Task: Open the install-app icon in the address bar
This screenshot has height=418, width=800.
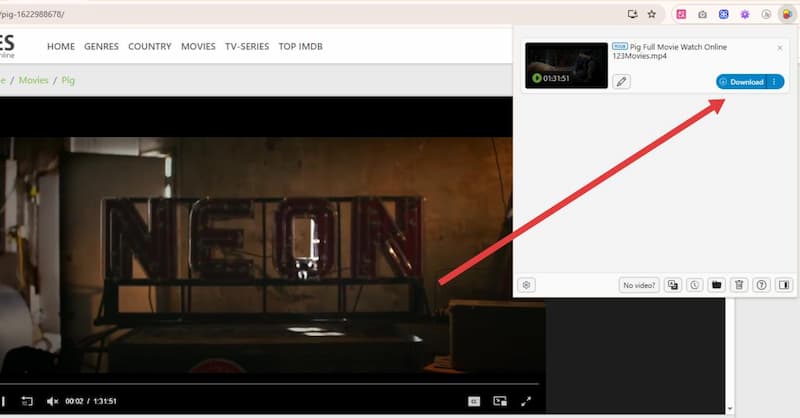Action: coord(632,14)
